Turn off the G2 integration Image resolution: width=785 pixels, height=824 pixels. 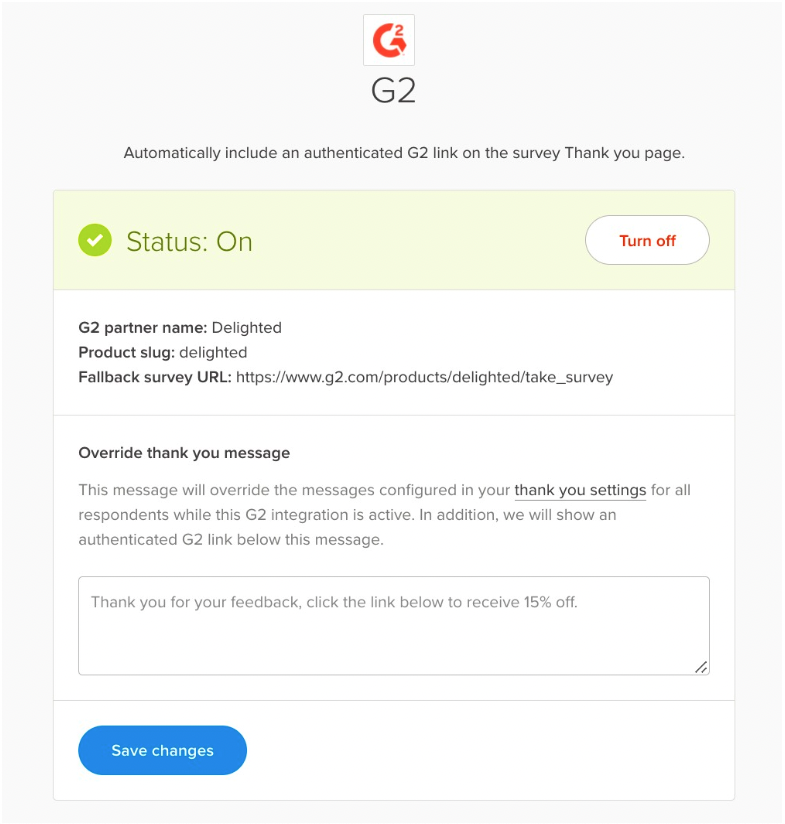click(x=647, y=241)
